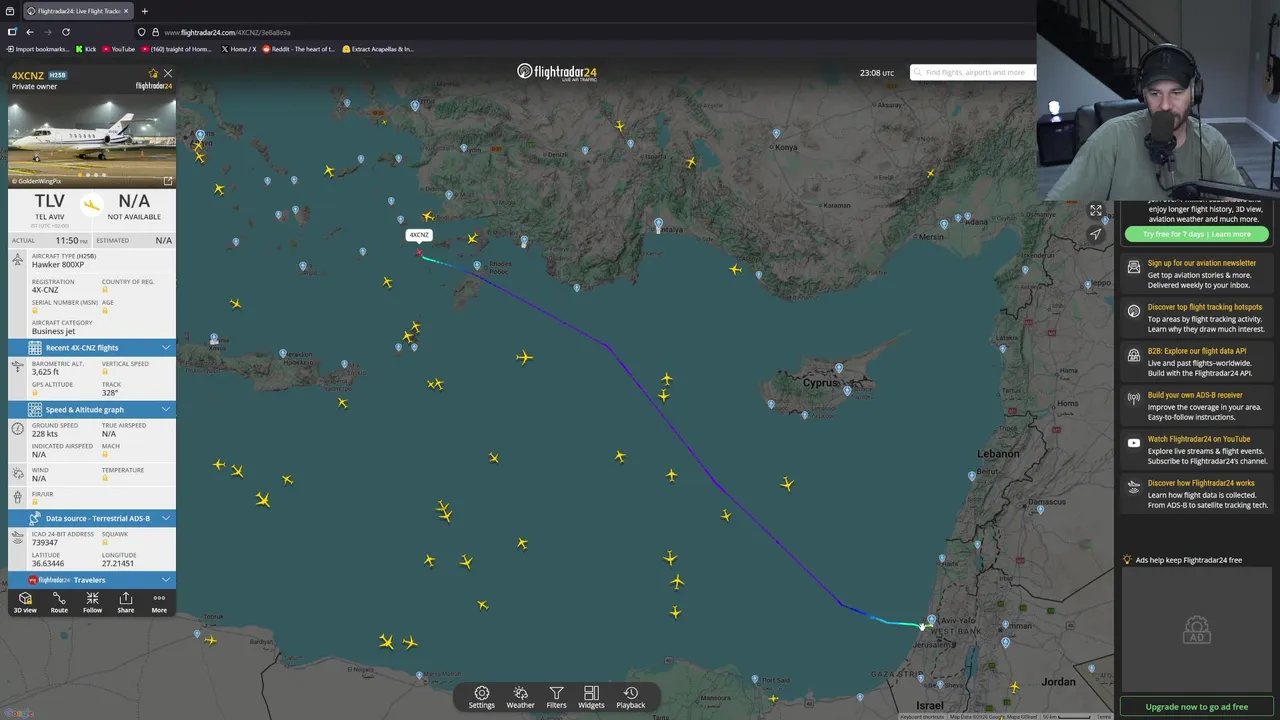Click the 3,625 ft barometric altitude value

pos(45,372)
